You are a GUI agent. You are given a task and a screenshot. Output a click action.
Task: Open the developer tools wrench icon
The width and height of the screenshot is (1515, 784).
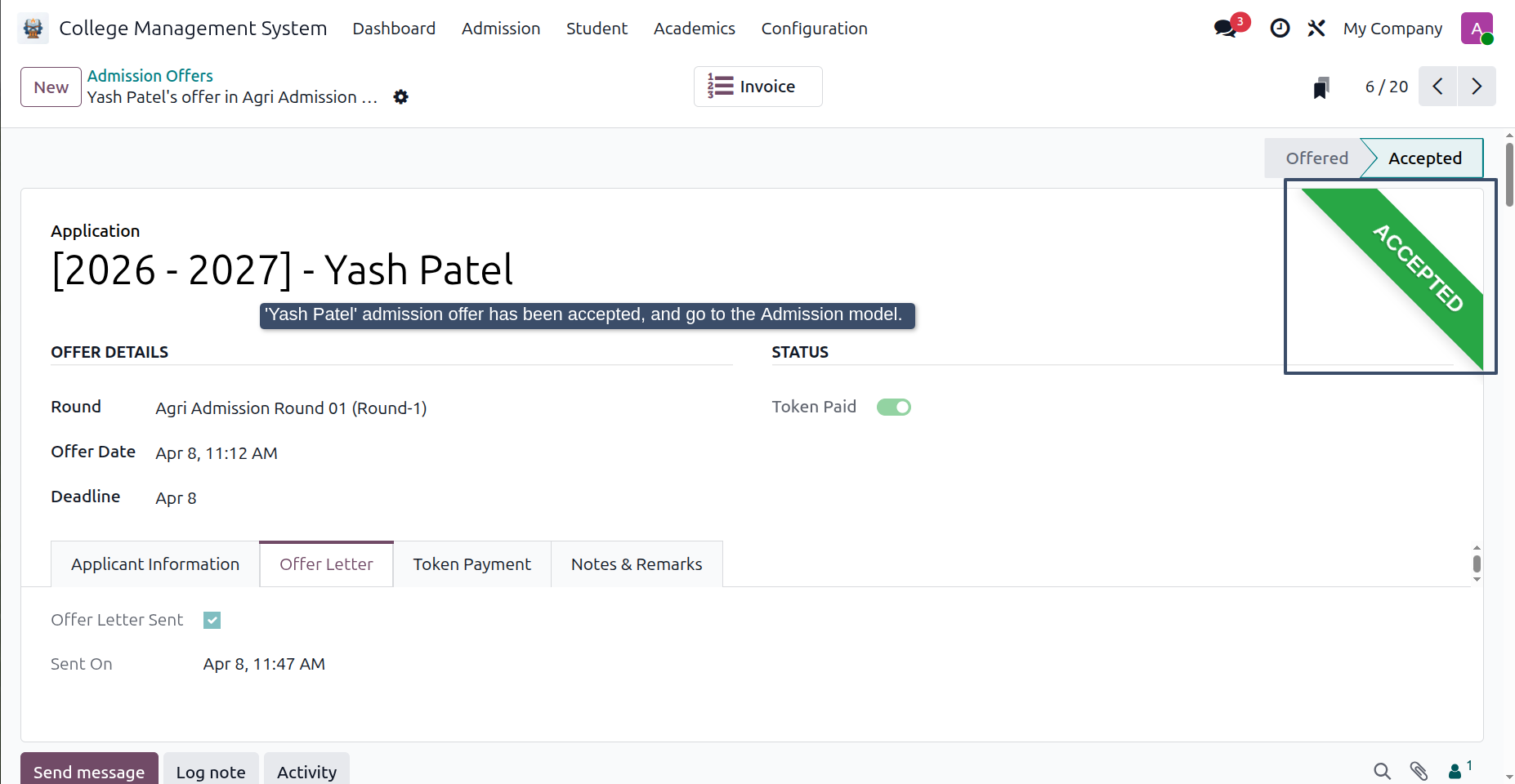pos(1316,29)
